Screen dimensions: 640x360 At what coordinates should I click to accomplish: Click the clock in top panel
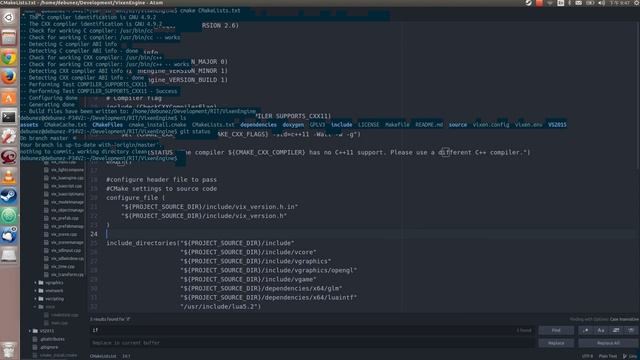620,3
